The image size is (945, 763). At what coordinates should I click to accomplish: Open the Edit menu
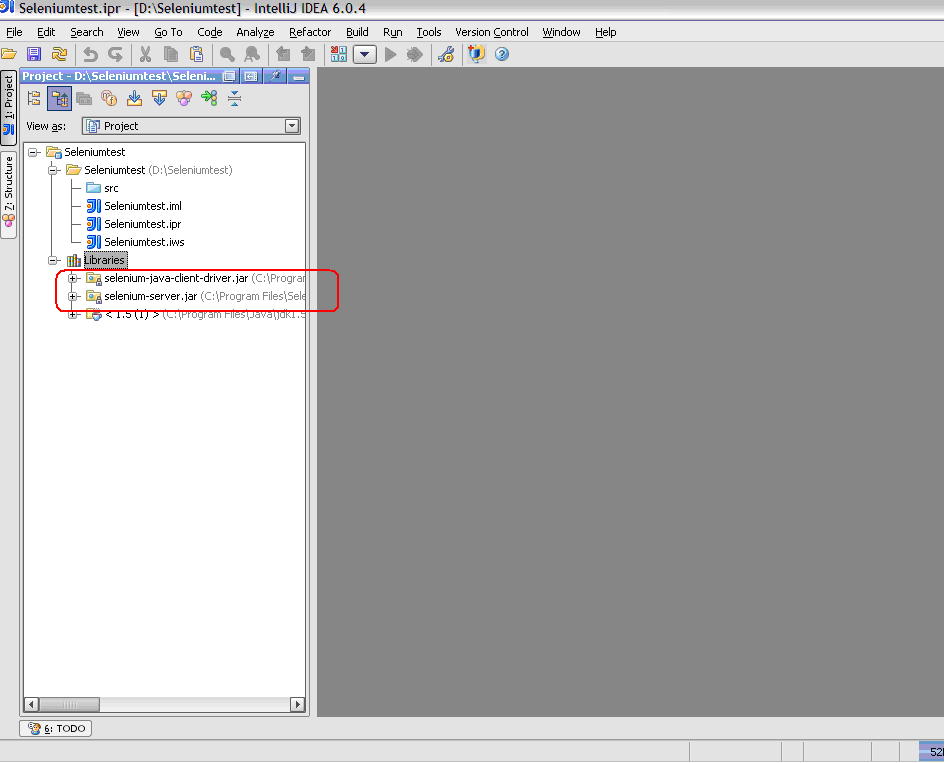(46, 32)
